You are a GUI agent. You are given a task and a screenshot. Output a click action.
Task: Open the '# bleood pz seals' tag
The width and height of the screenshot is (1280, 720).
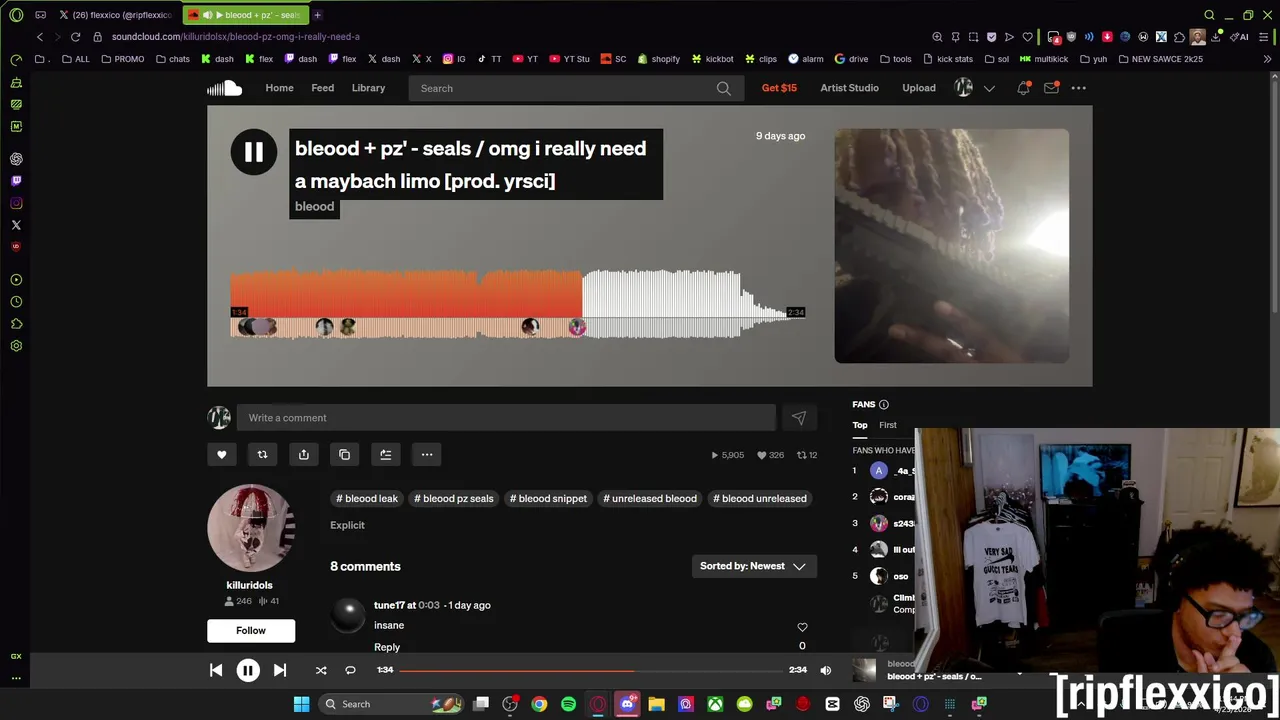(454, 498)
